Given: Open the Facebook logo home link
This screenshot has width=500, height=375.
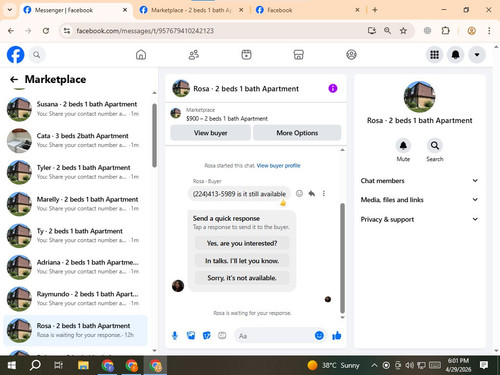Looking at the screenshot, I should click(x=15, y=55).
